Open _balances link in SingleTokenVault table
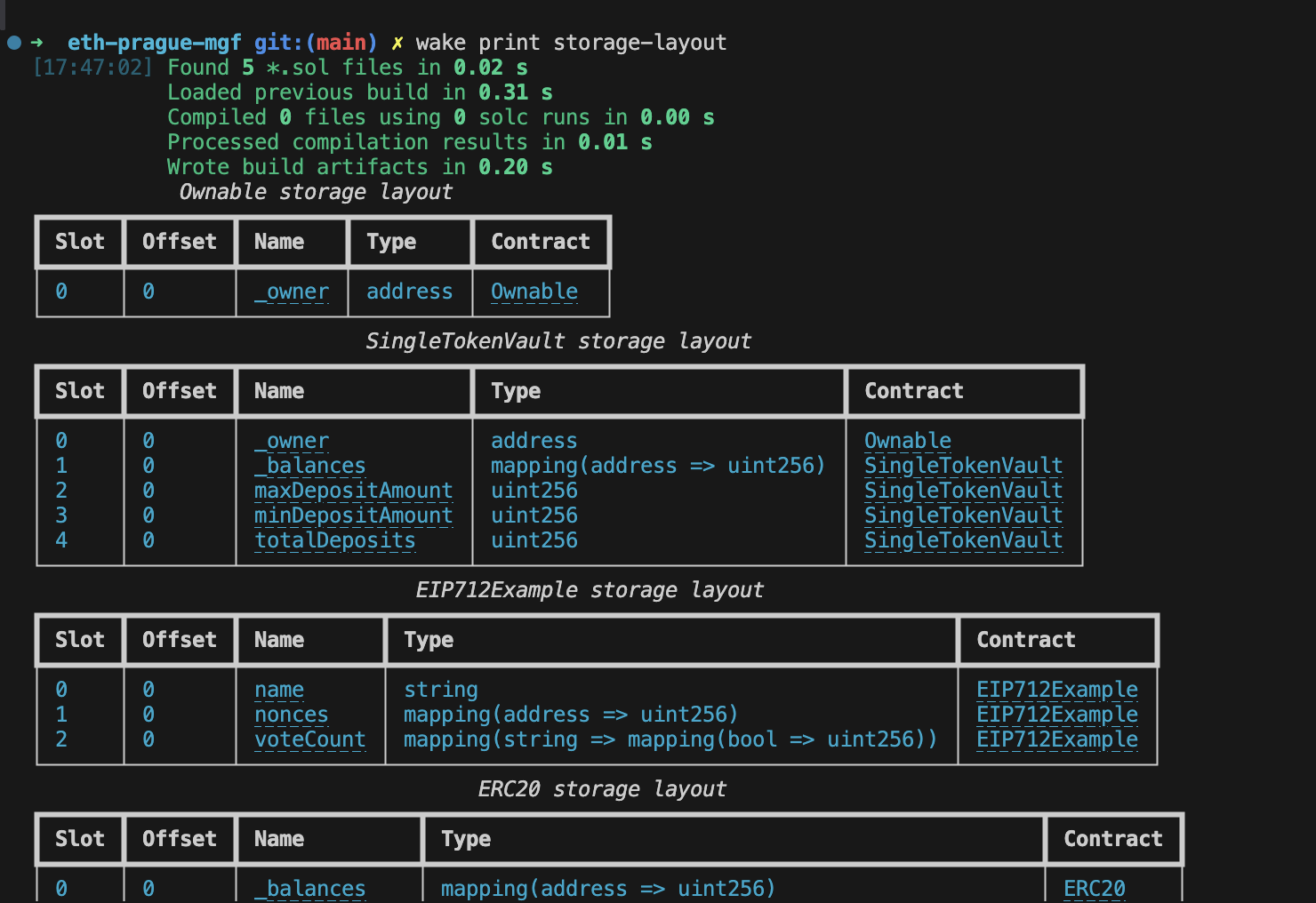Screen dimensions: 1316x903 pos(309,466)
